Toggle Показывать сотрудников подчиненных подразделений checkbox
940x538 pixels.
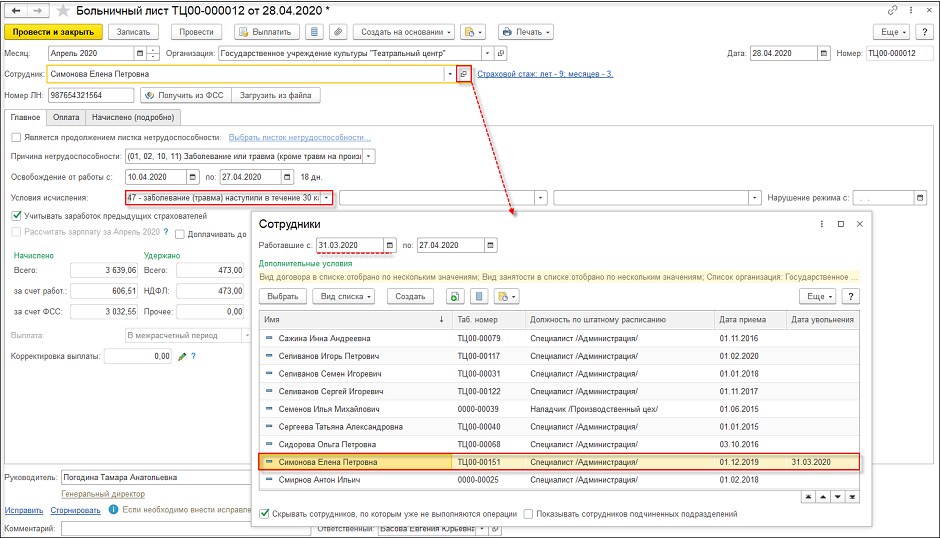[x=528, y=514]
